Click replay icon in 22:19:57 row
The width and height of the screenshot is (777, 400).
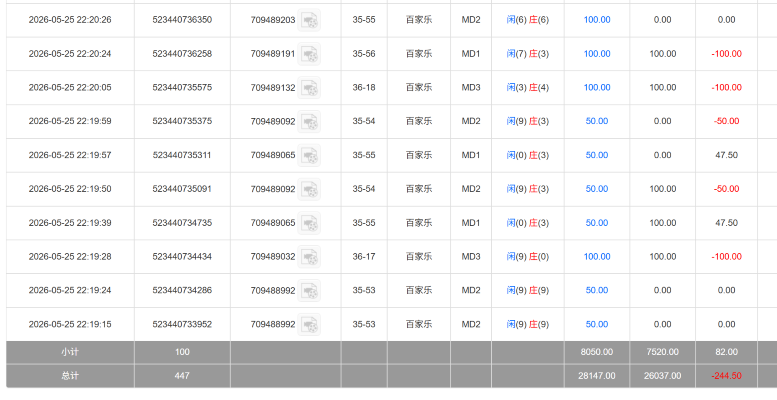click(309, 155)
